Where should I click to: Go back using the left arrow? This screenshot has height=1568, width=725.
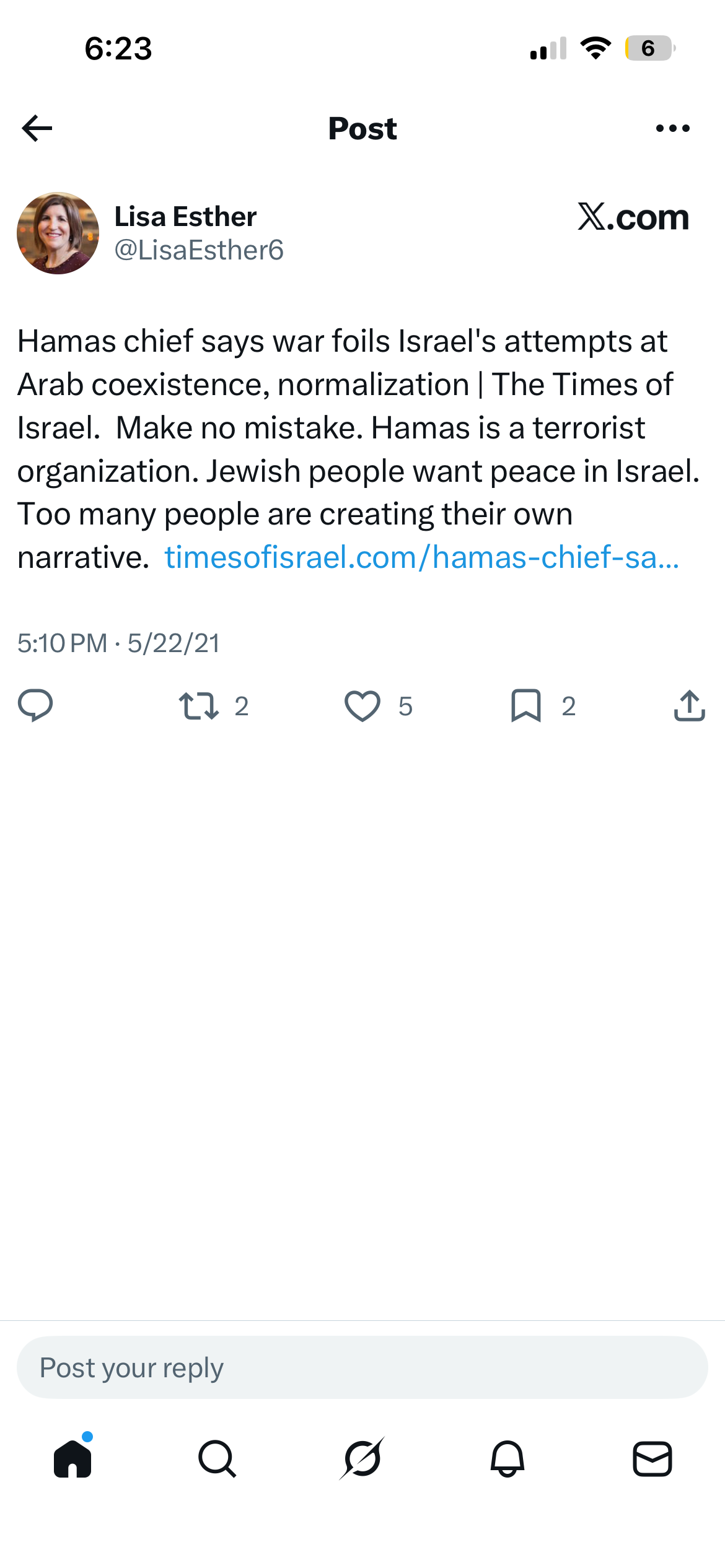(37, 128)
